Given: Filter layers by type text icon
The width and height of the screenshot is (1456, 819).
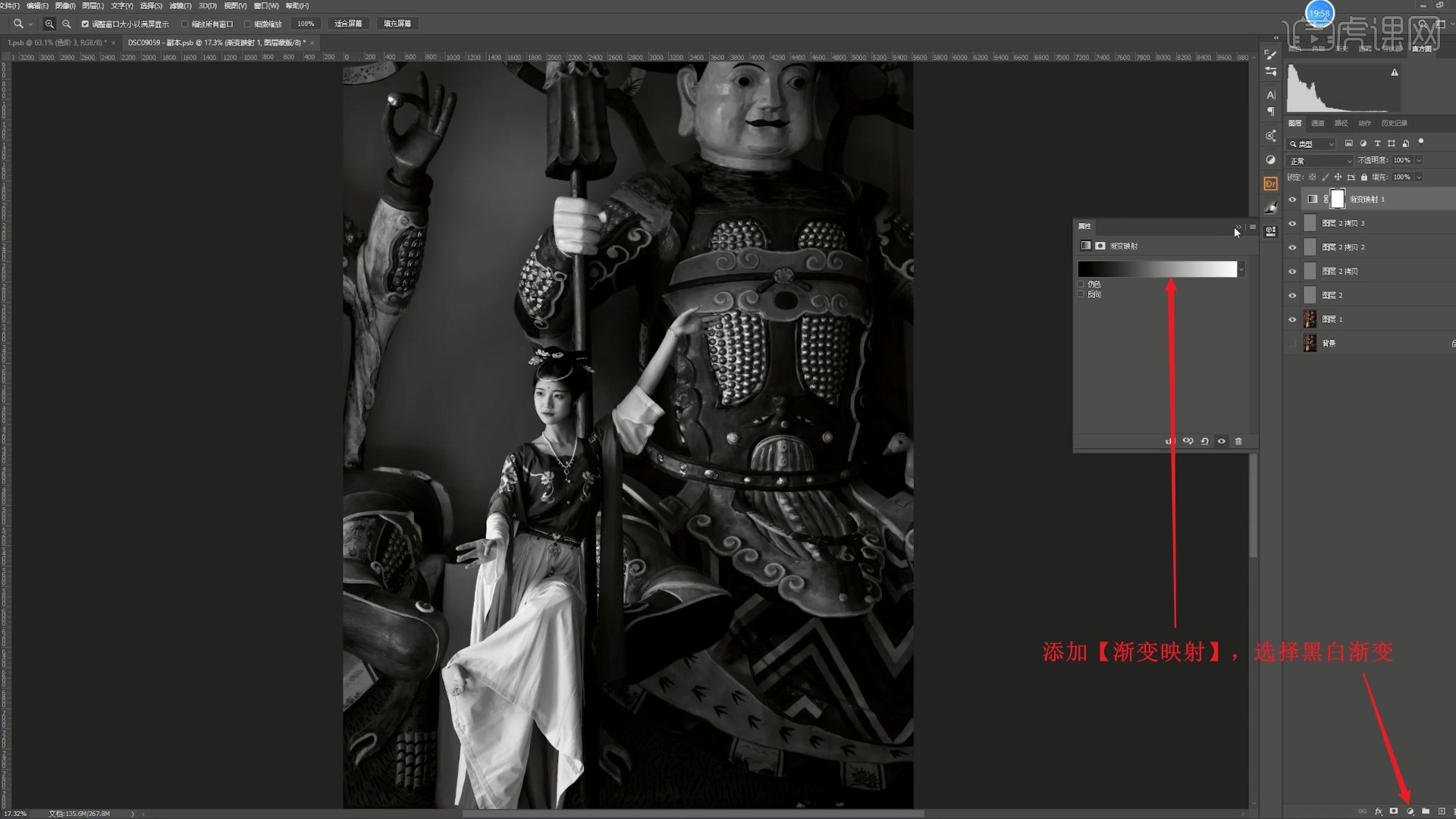Looking at the screenshot, I should click(1377, 143).
